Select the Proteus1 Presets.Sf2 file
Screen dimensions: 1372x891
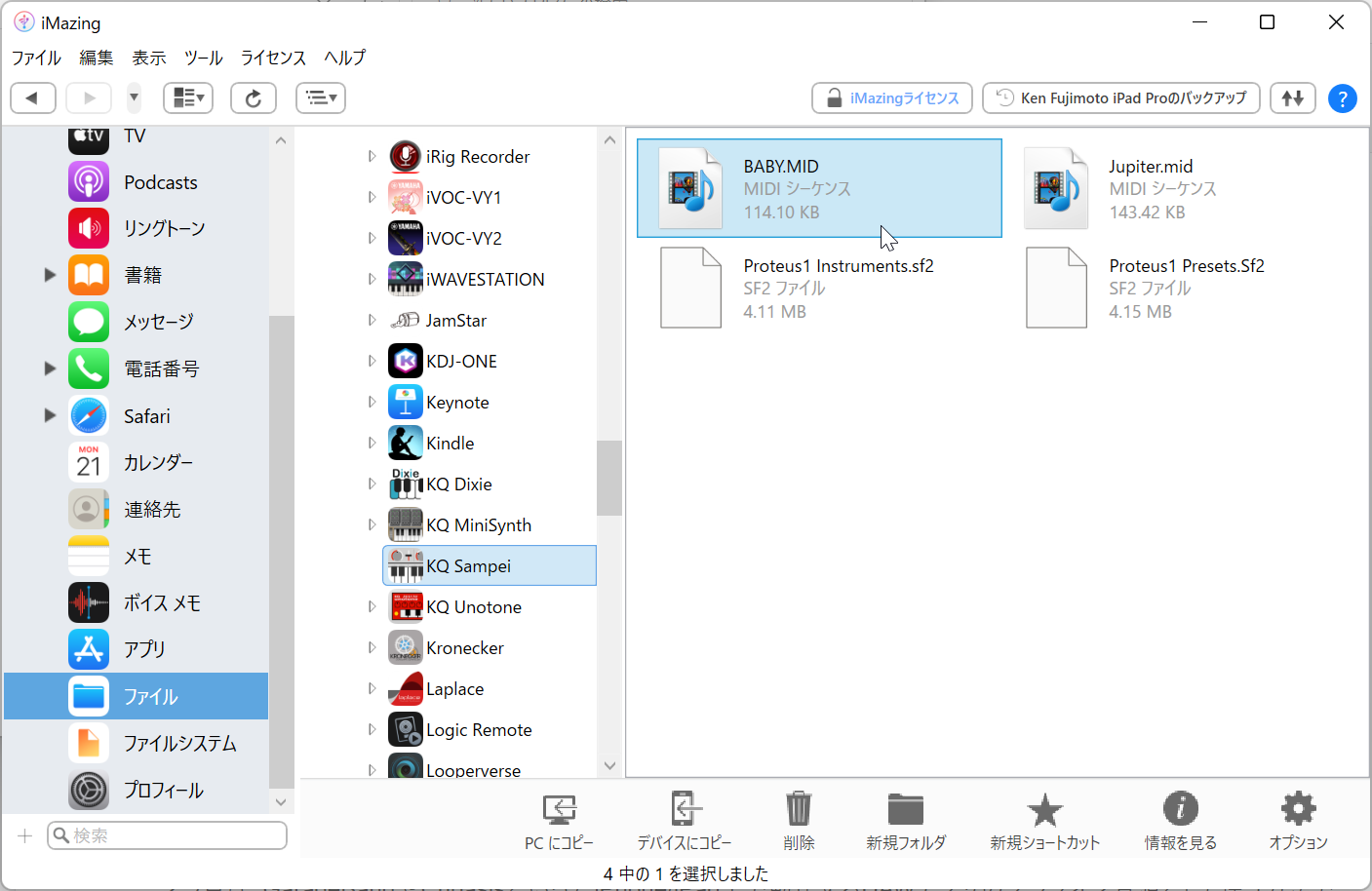click(x=1185, y=288)
